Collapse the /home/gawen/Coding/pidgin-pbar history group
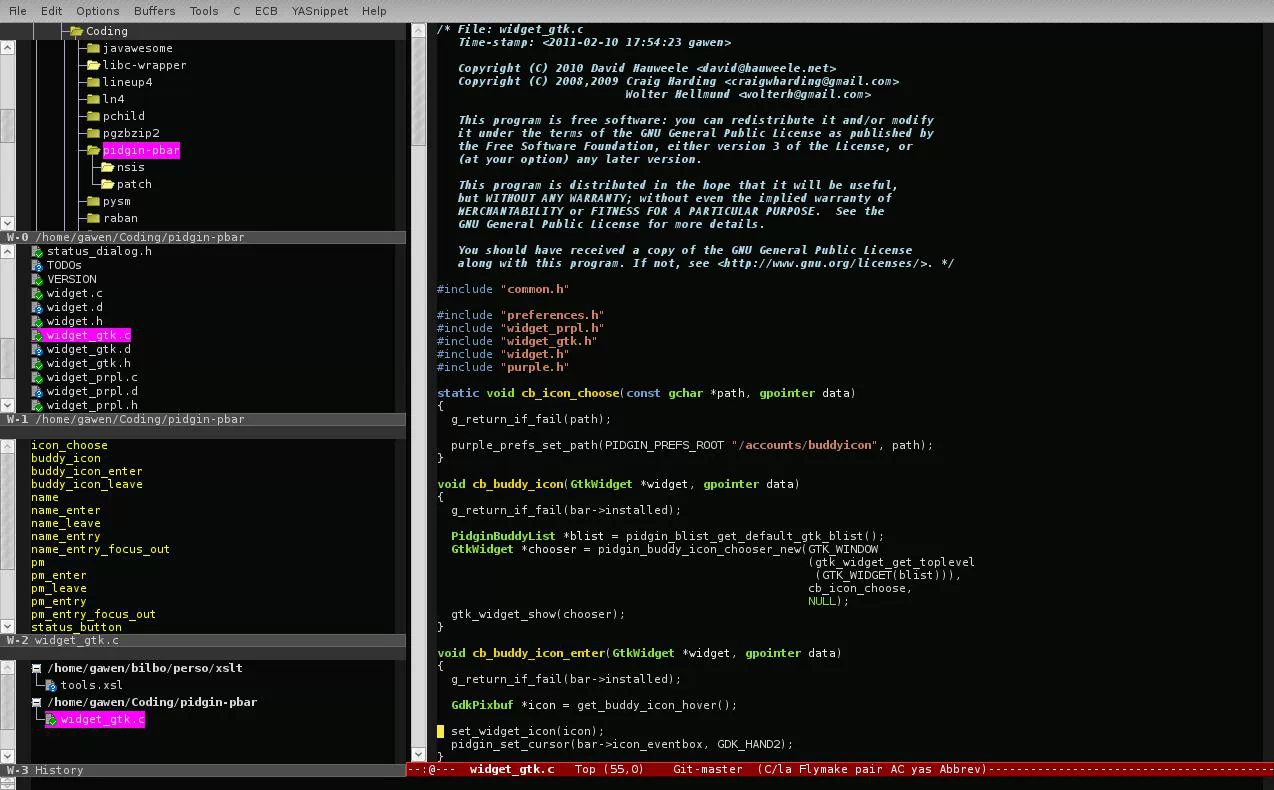 click(37, 702)
